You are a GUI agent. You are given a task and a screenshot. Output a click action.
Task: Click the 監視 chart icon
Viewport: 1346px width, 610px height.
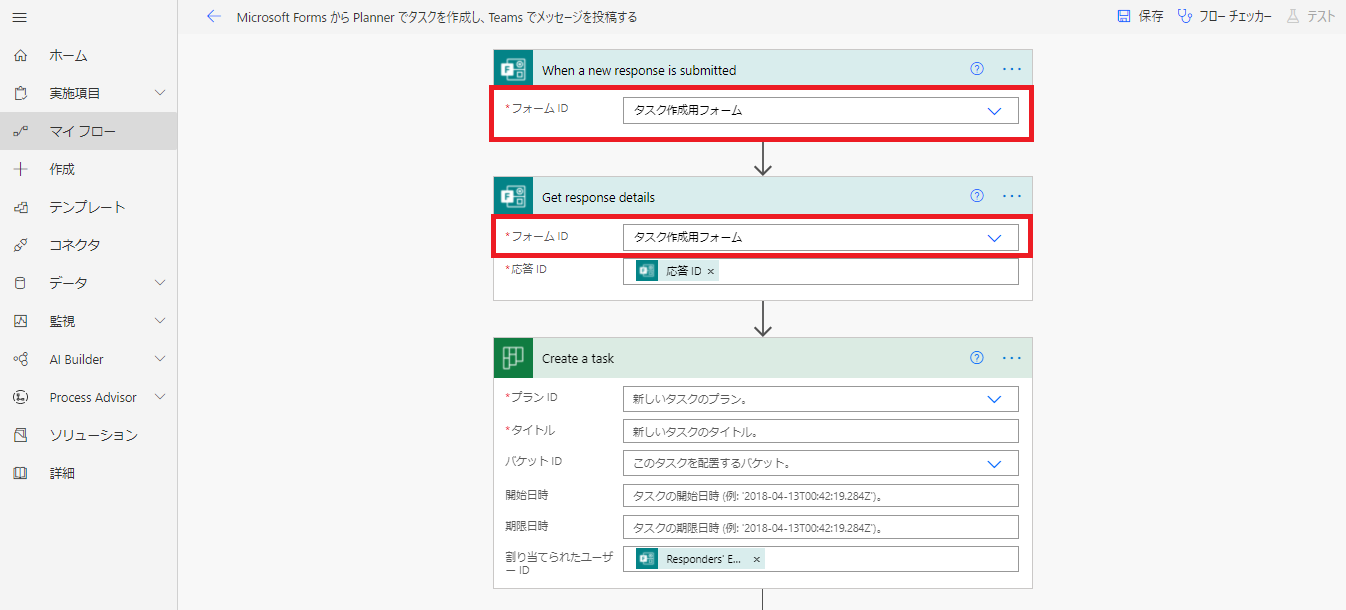pos(20,322)
